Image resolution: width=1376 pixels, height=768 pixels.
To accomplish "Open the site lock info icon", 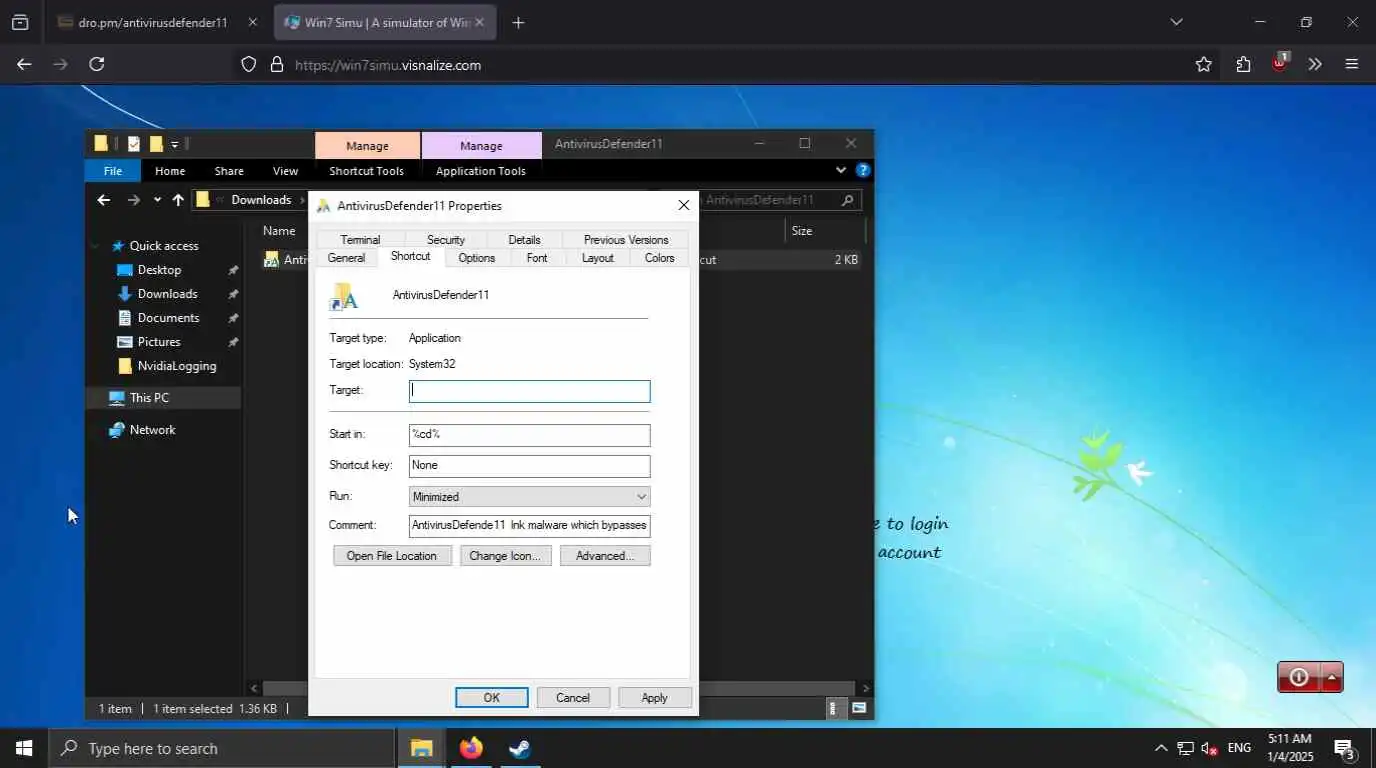I will [x=277, y=64].
